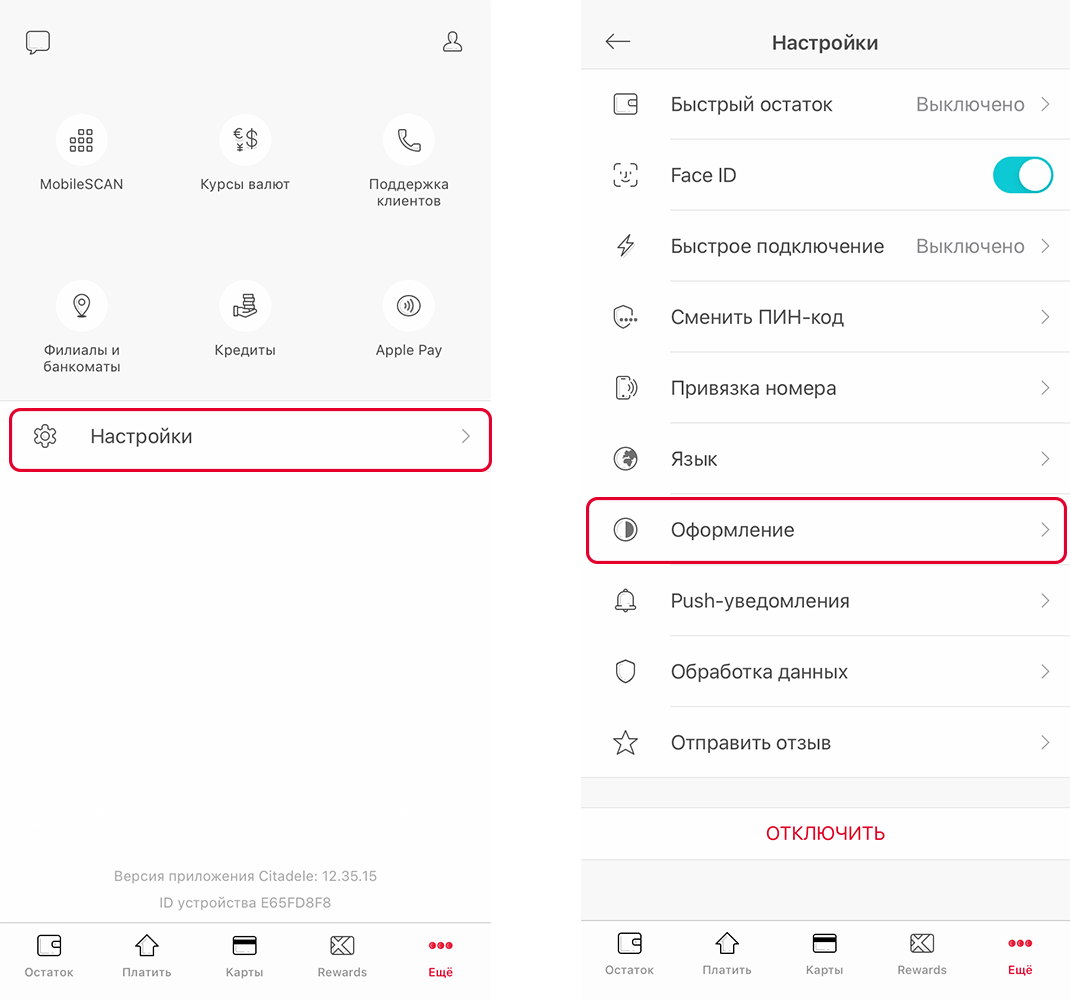The height and width of the screenshot is (1000, 1070).
Task: Open currency rates Курсы валют icon
Action: point(245,140)
